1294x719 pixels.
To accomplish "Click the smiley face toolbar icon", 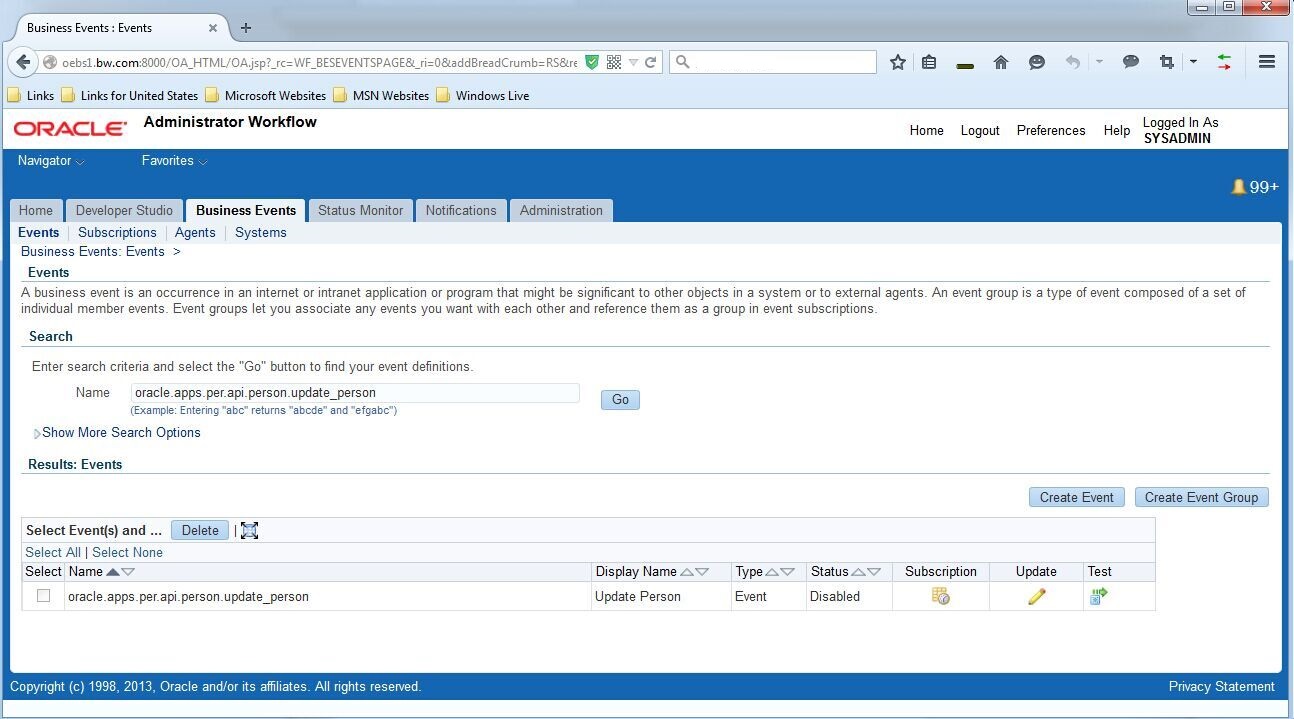I will [x=1037, y=62].
